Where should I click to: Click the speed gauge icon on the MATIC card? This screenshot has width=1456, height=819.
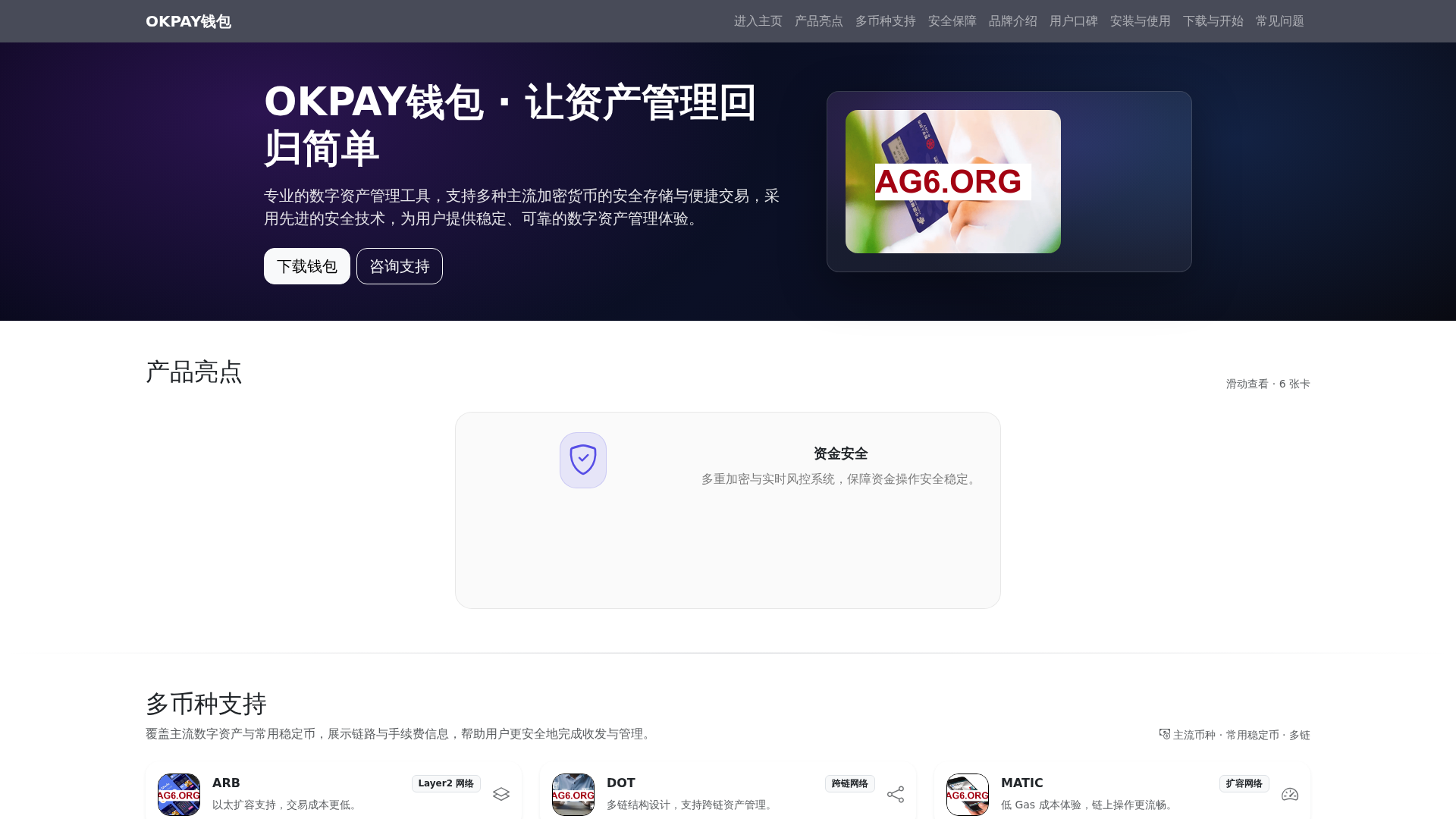pyautogui.click(x=1290, y=794)
